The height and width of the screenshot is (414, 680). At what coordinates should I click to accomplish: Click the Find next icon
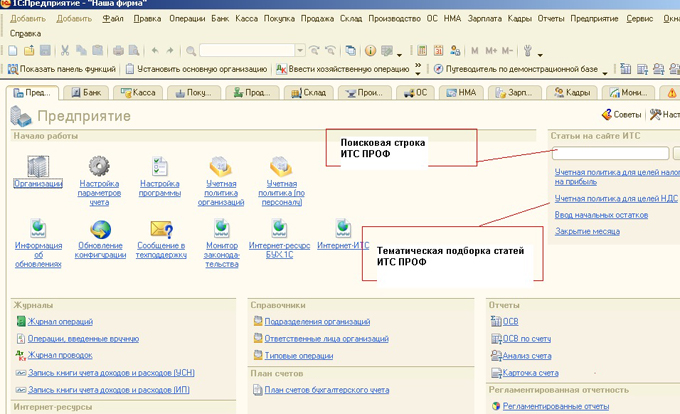tap(314, 51)
